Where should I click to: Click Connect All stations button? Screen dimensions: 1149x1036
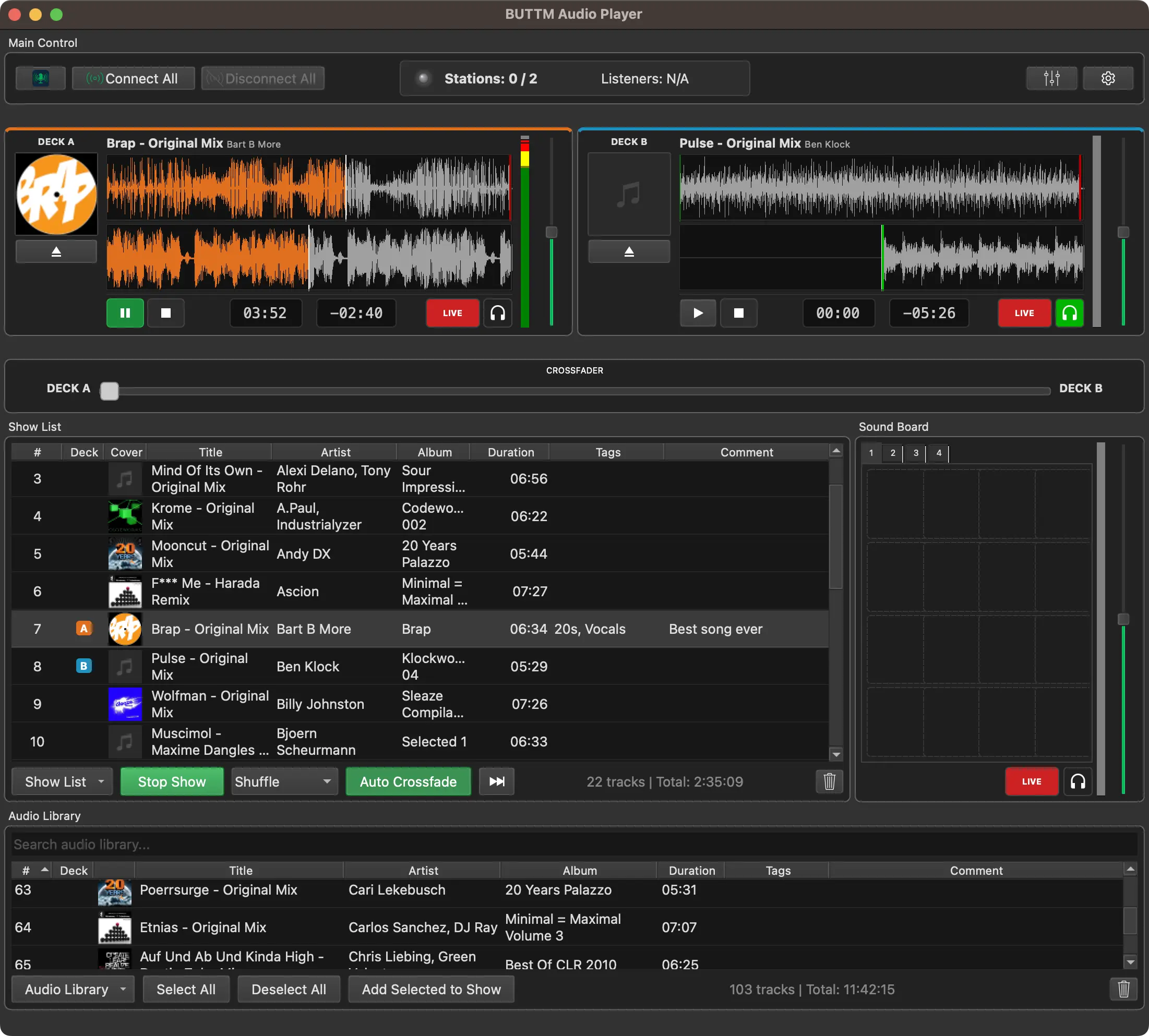pyautogui.click(x=133, y=78)
